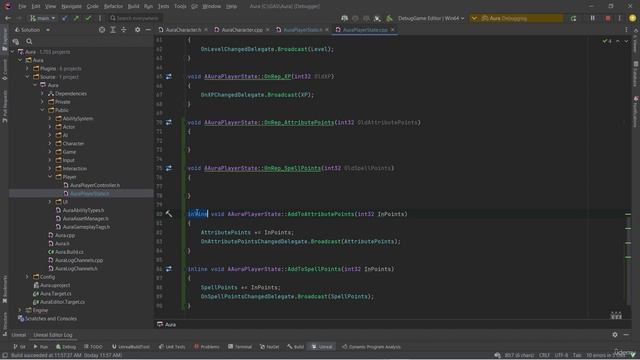Collapse the Source folder node
The height and width of the screenshot is (360, 640).
[27, 77]
